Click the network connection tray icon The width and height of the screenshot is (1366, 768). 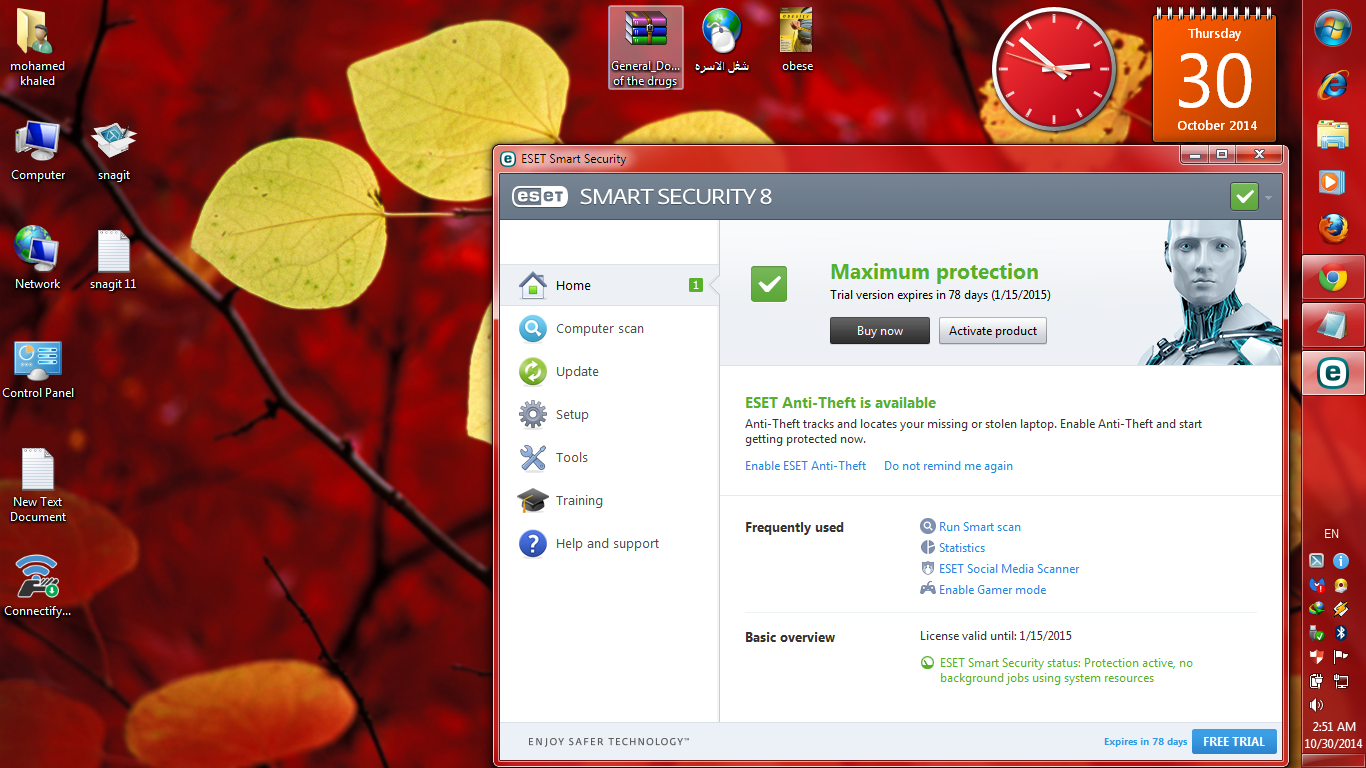point(1341,681)
